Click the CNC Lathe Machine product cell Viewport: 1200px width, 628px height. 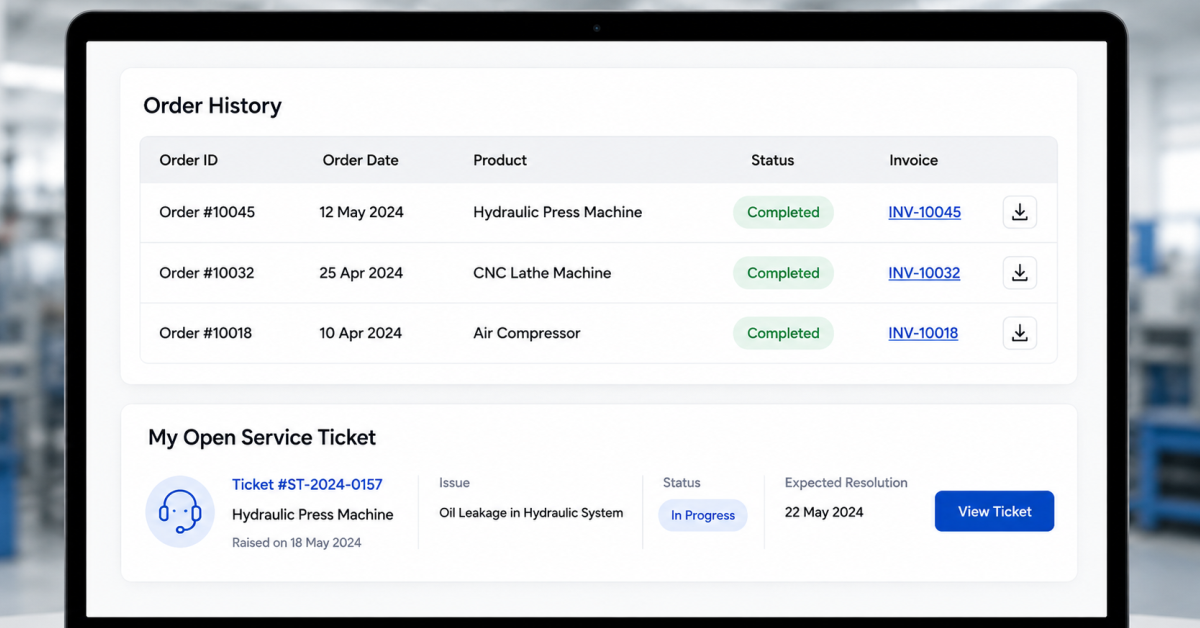(x=542, y=273)
